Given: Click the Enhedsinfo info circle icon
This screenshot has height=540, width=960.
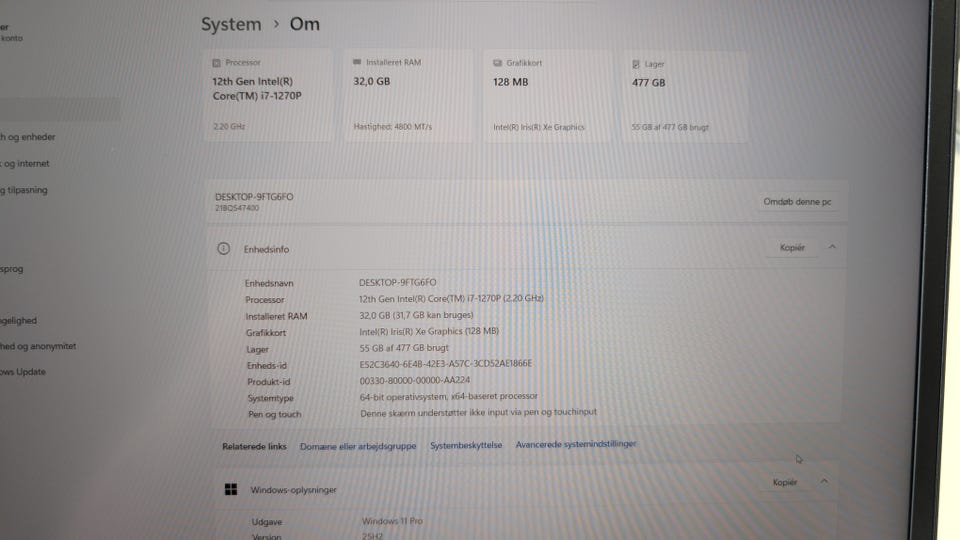Looking at the screenshot, I should [223, 249].
